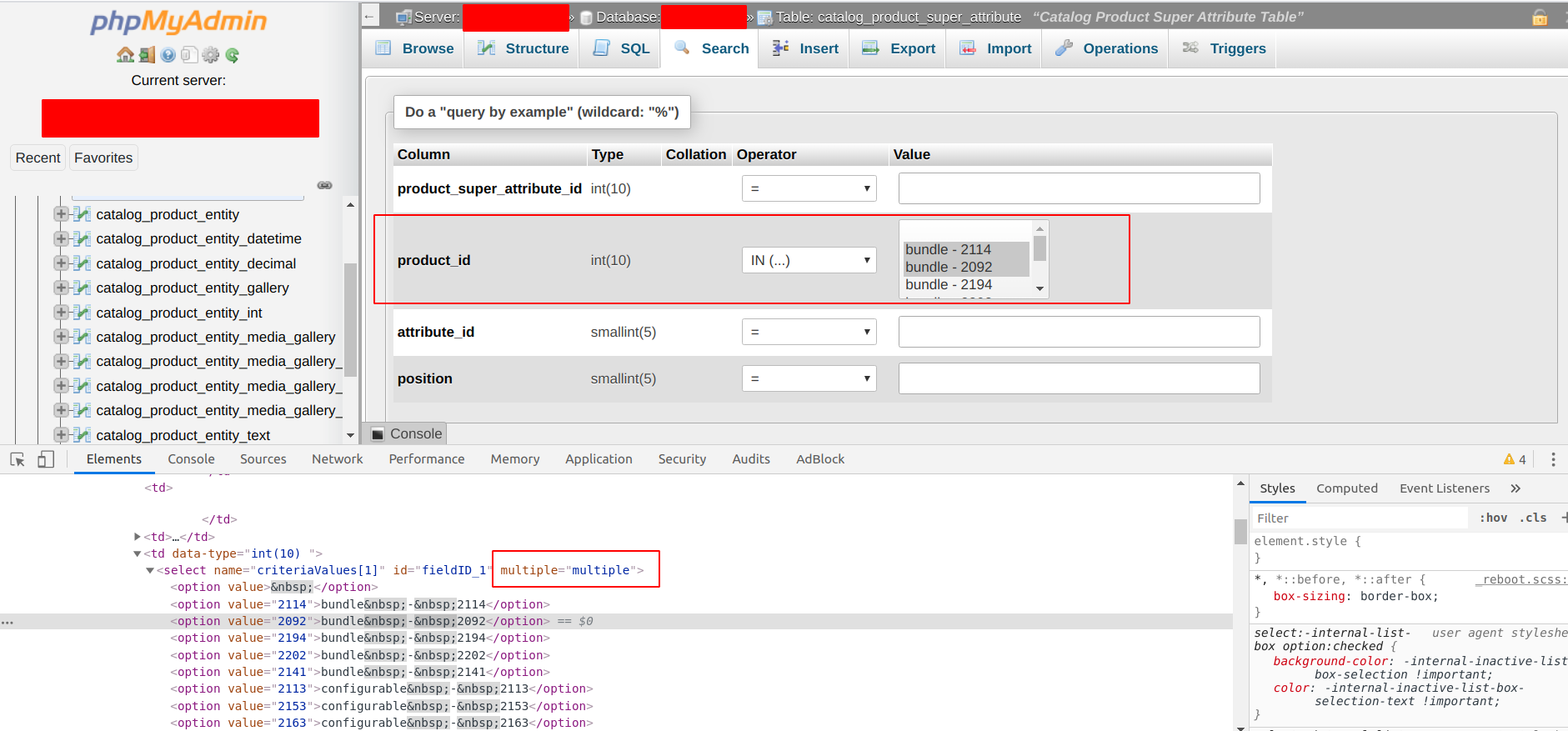The width and height of the screenshot is (1568, 731).
Task: Click the Recent tables button
Action: click(38, 158)
